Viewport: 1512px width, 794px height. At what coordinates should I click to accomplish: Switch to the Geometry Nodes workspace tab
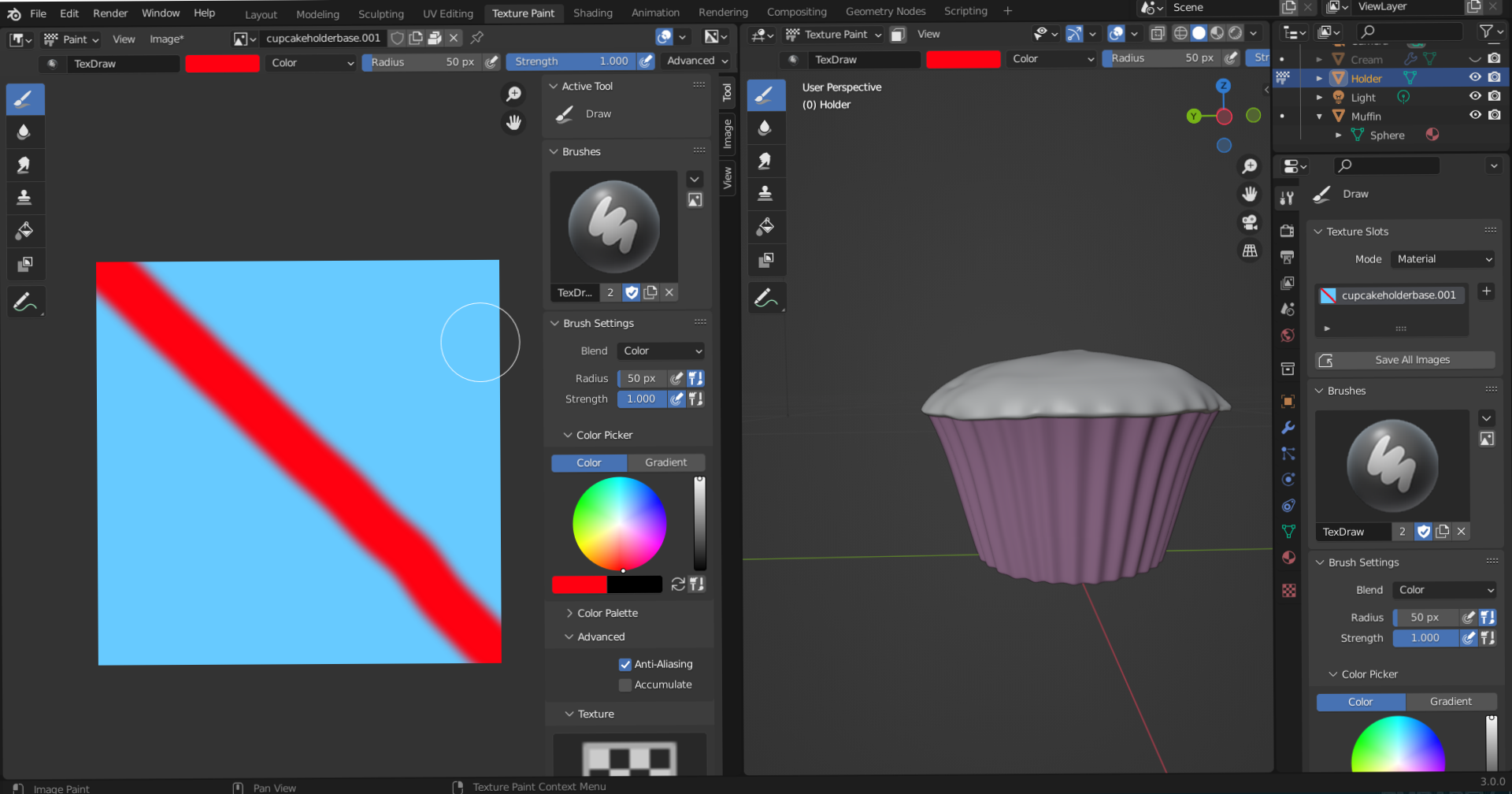point(886,12)
